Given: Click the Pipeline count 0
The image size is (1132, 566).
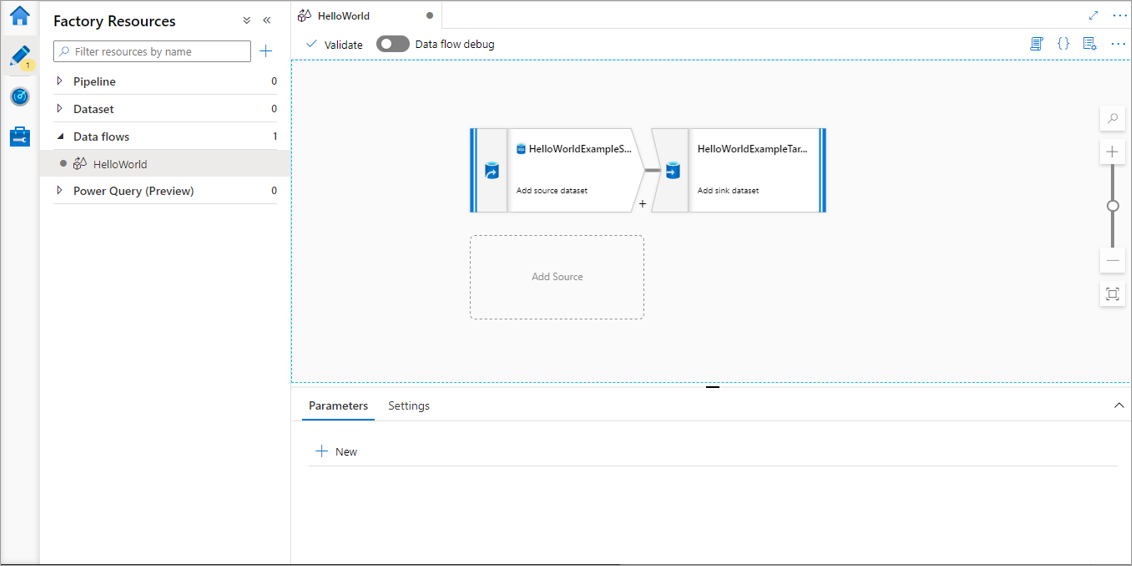Looking at the screenshot, I should point(274,82).
